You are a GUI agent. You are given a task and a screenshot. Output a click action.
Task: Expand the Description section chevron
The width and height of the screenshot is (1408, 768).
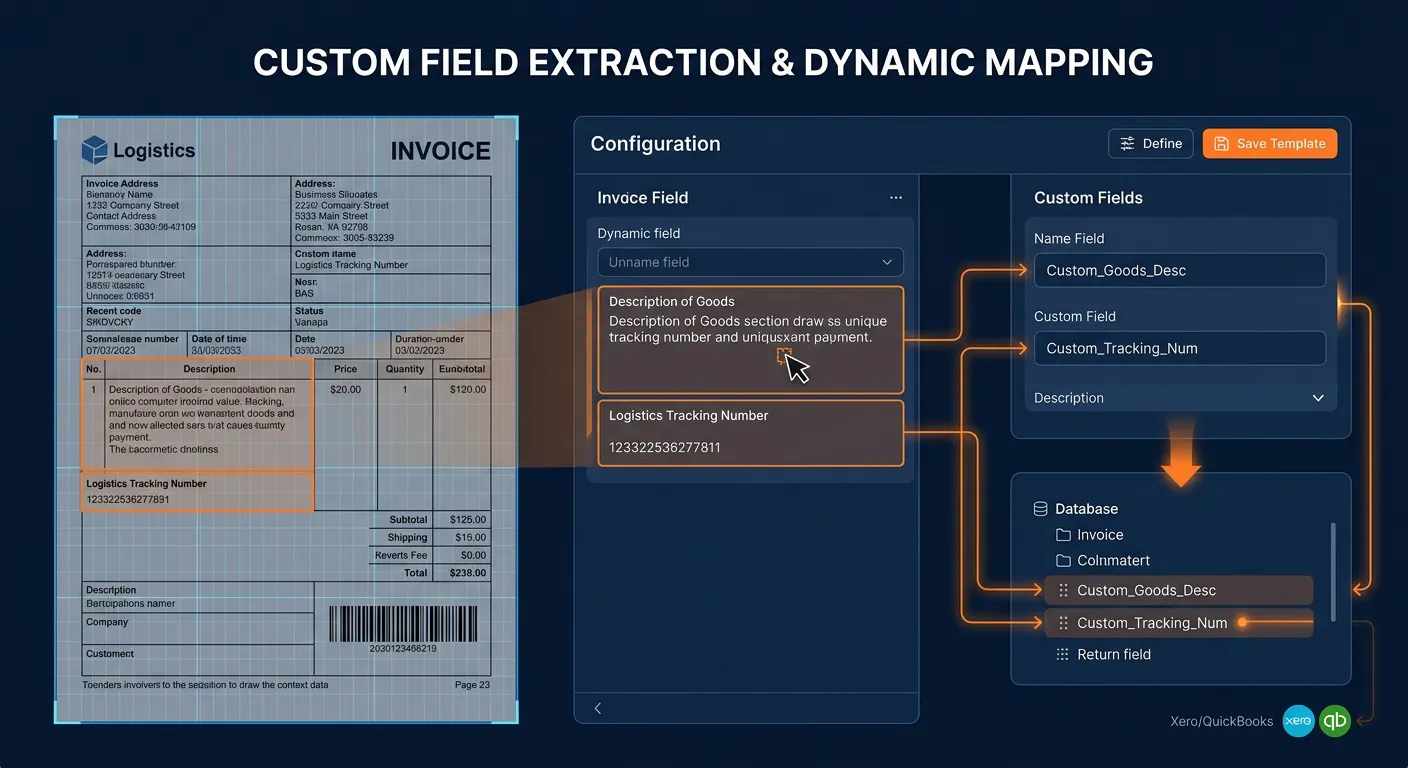pyautogui.click(x=1317, y=398)
